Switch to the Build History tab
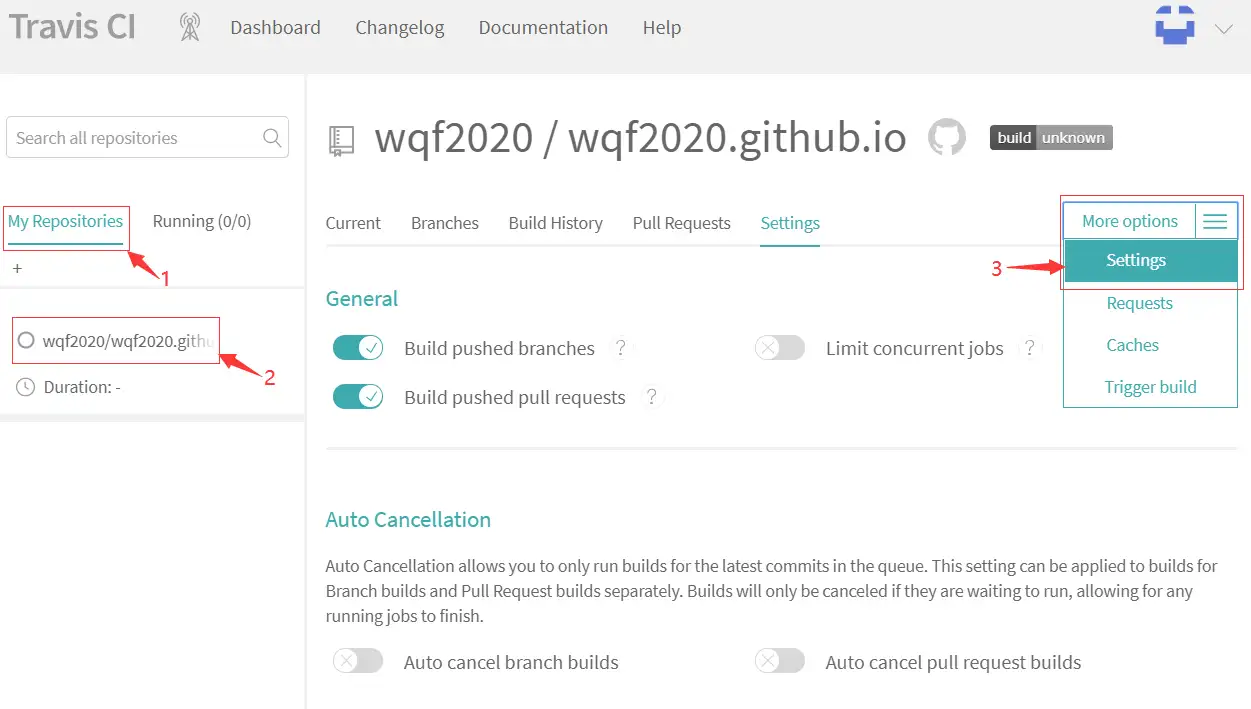 (x=555, y=223)
